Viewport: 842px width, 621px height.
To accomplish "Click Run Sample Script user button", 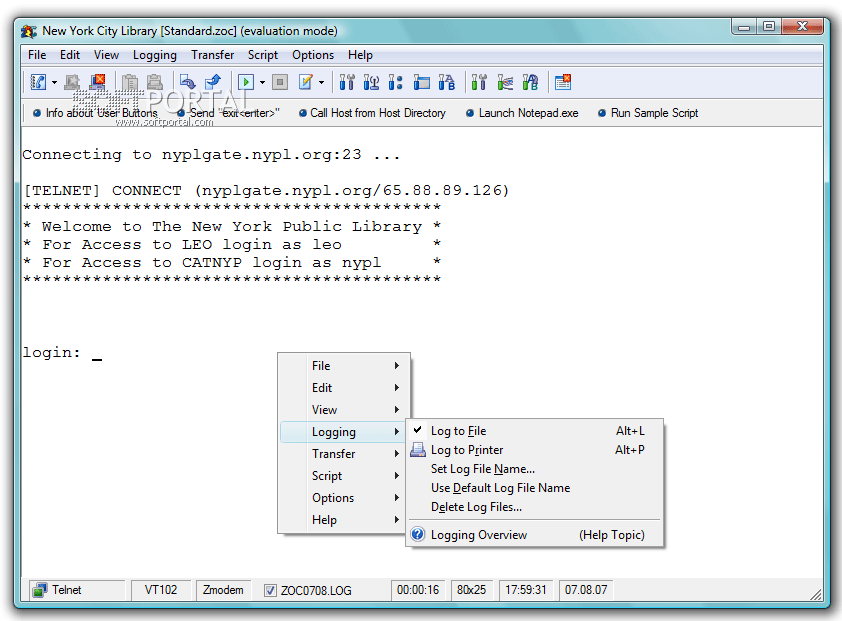I will pos(649,113).
